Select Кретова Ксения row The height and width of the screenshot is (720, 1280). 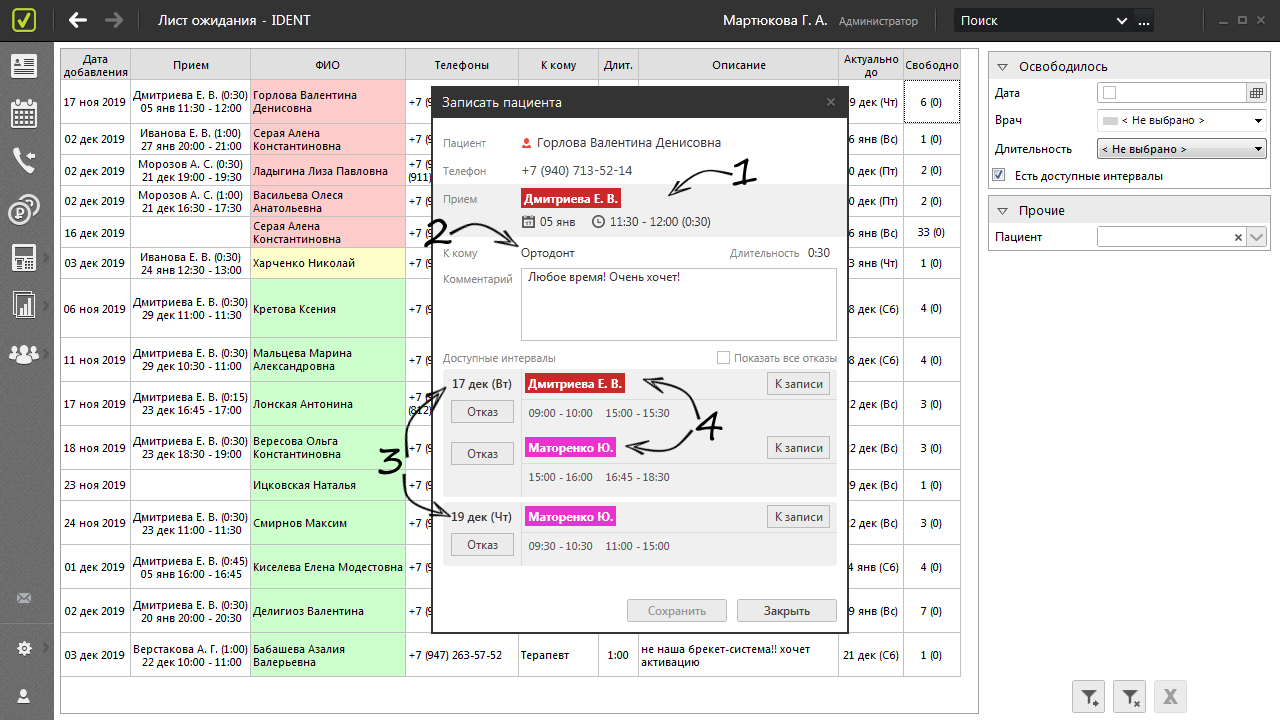point(328,309)
